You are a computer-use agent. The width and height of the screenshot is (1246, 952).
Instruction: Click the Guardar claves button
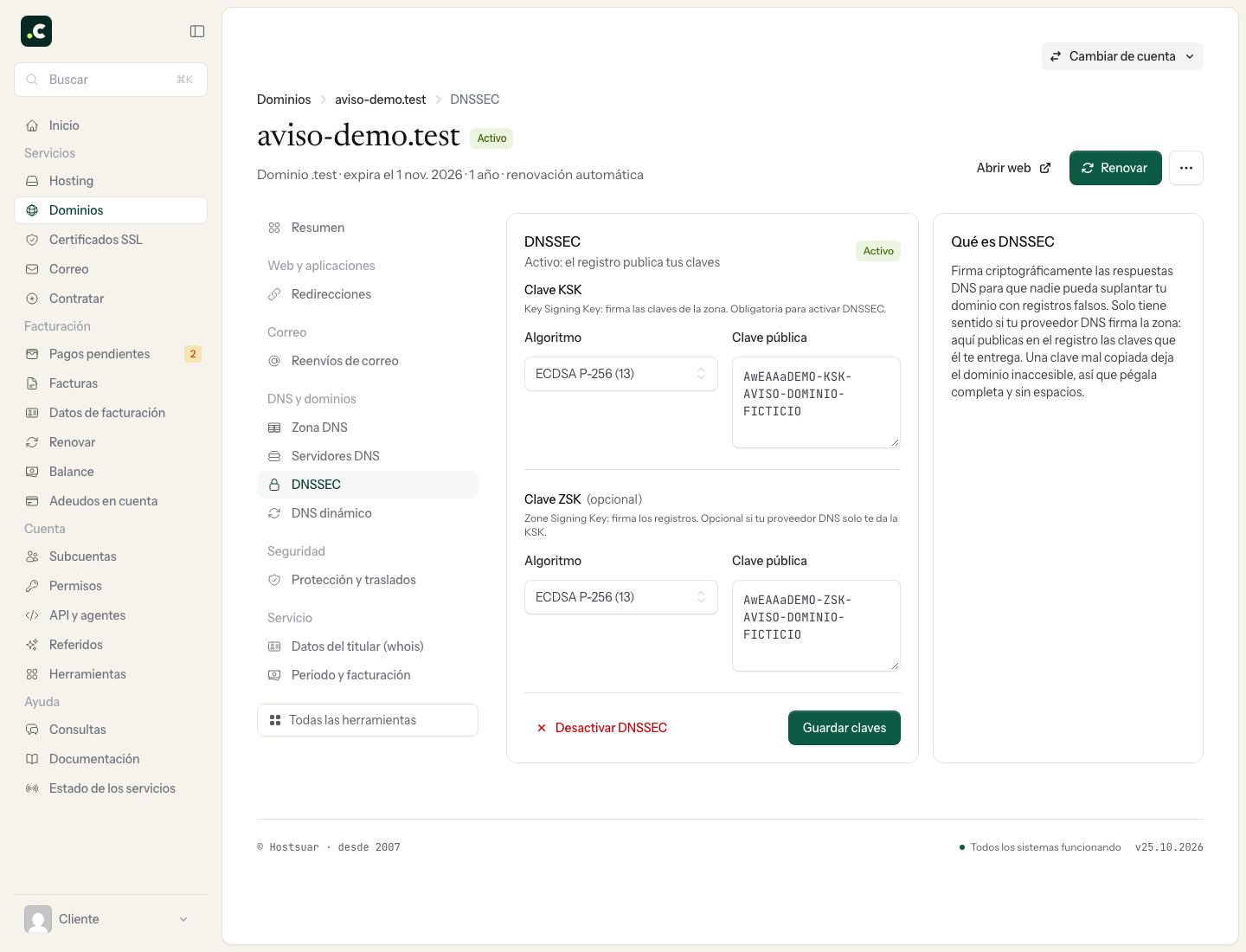(x=845, y=728)
